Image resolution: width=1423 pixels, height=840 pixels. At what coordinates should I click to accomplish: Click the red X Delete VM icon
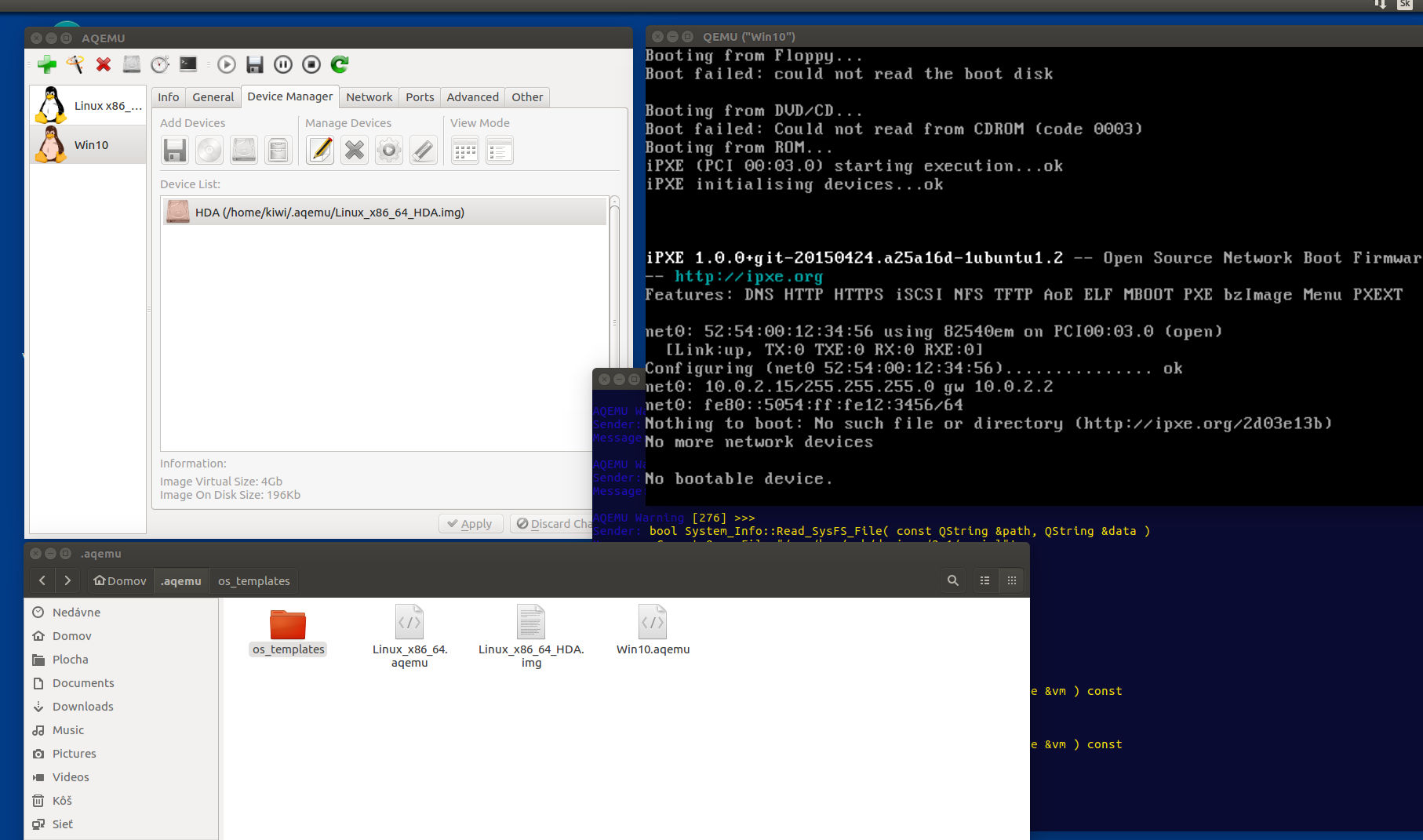tap(104, 64)
